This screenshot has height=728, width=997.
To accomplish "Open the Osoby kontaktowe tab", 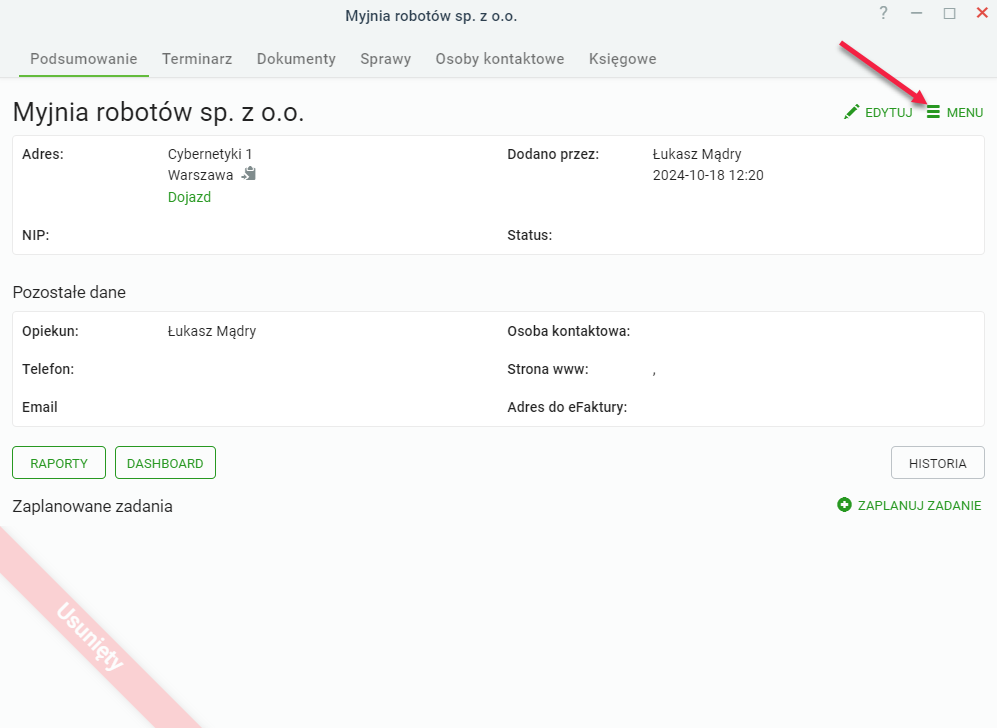I will pyautogui.click(x=500, y=59).
